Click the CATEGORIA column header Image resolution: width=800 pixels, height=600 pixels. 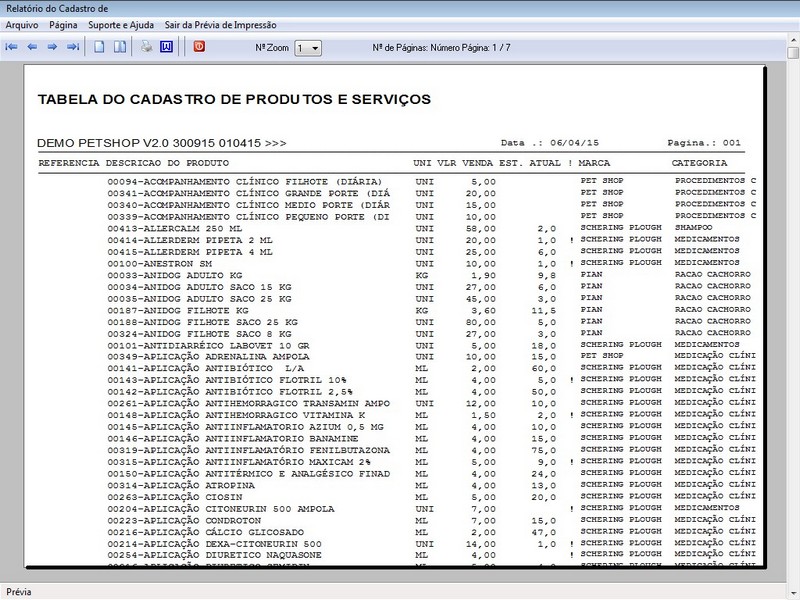click(699, 162)
